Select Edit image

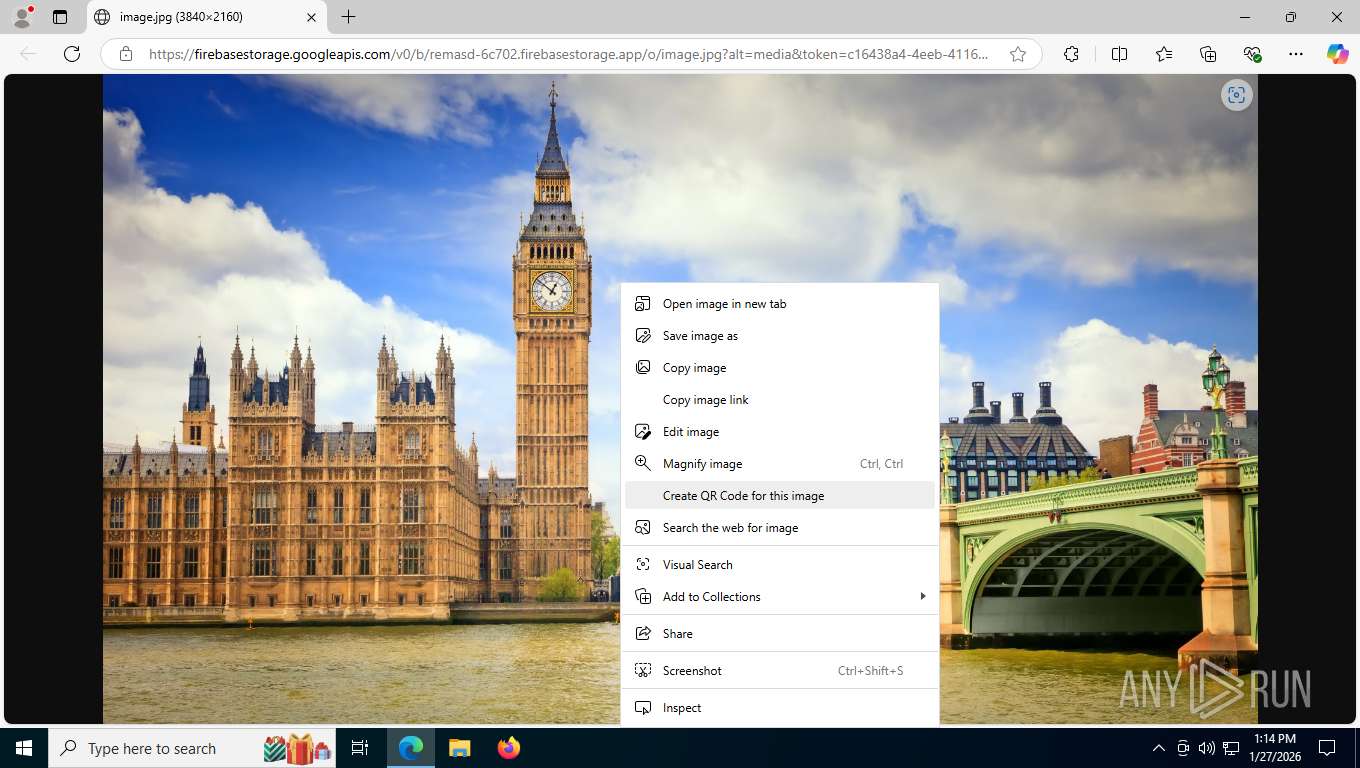pos(780,432)
